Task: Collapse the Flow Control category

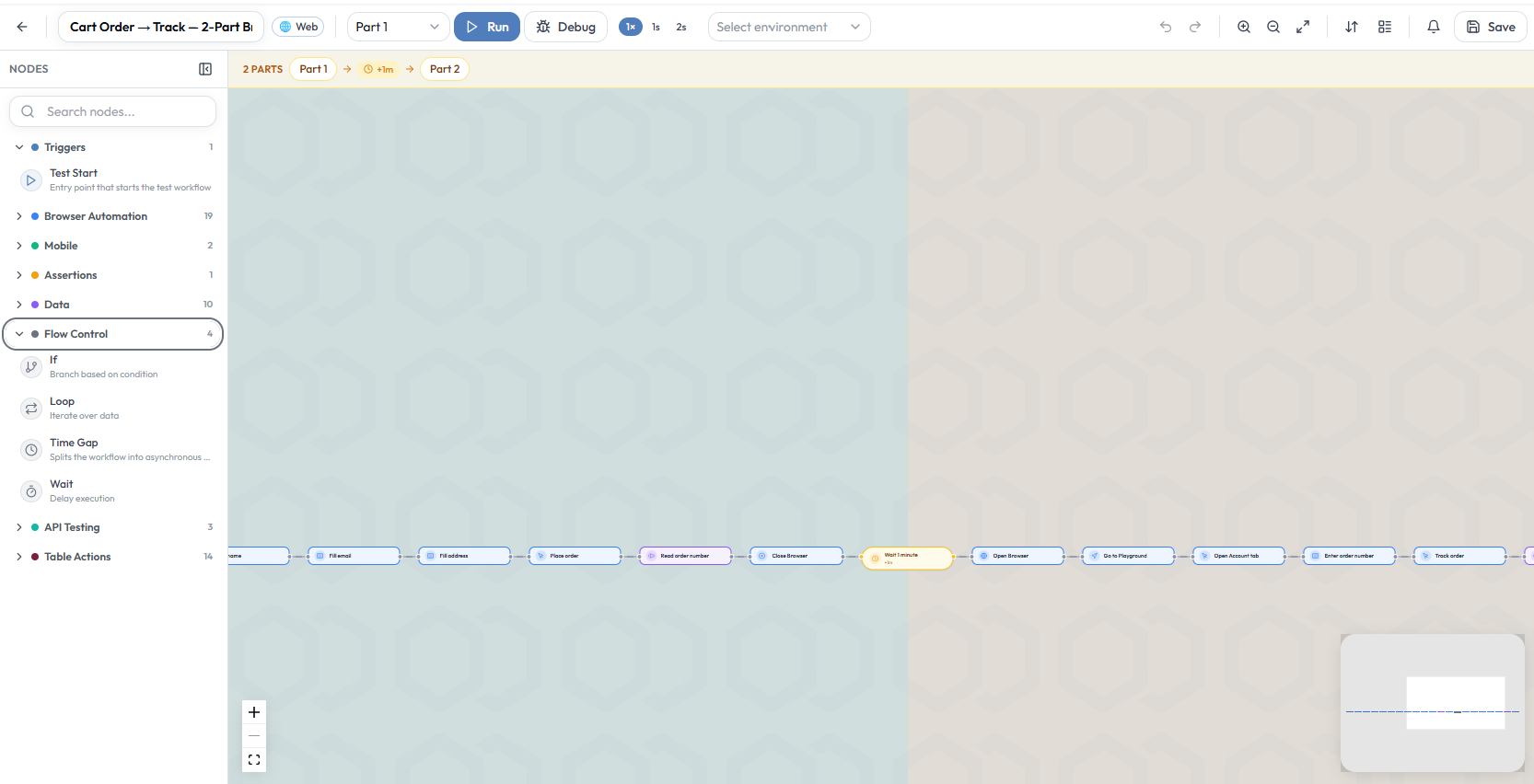Action: (114, 334)
